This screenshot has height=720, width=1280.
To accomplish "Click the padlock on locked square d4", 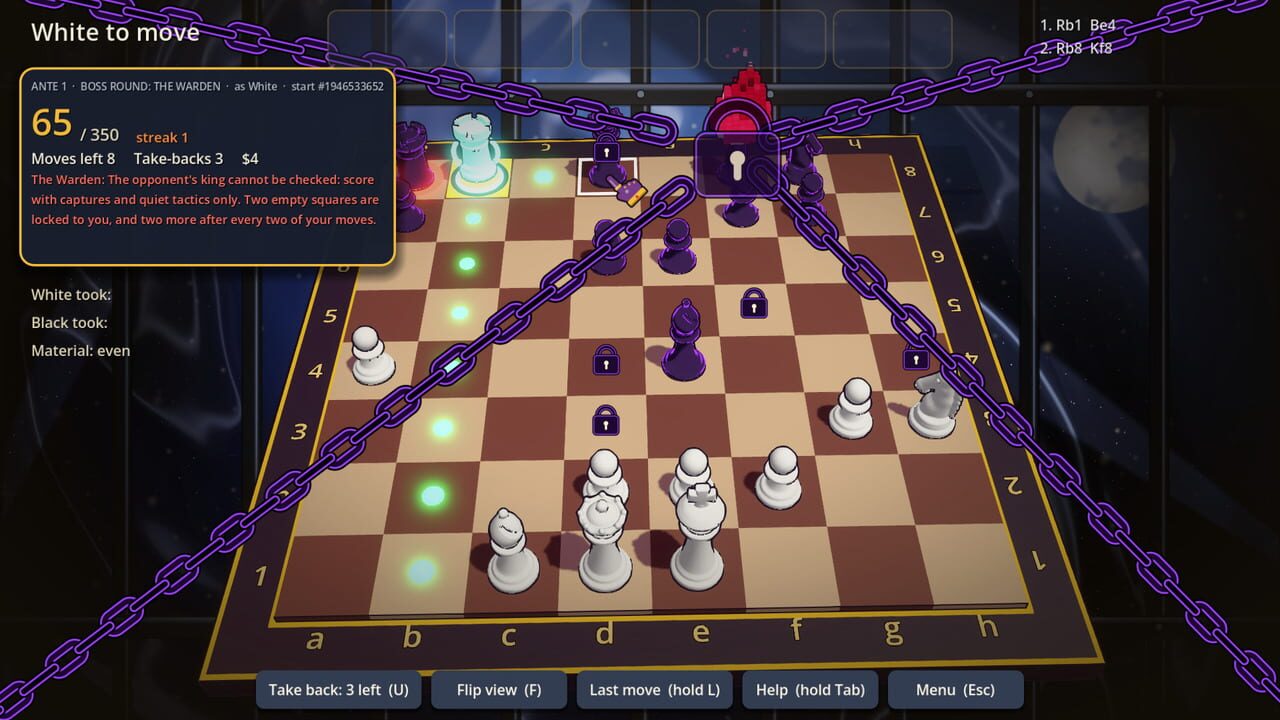I will click(606, 359).
